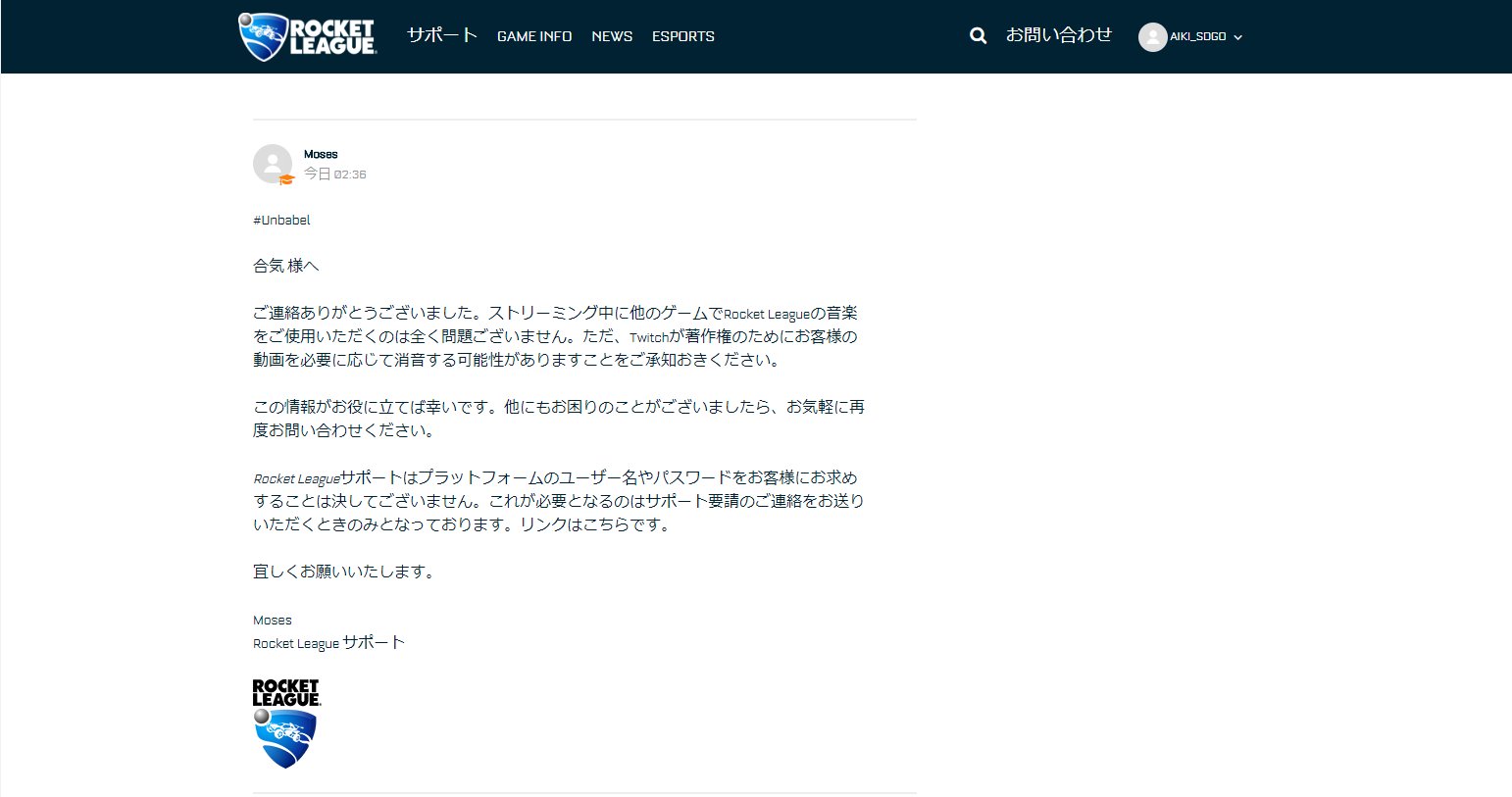Viewport: 1512px width, 797px height.
Task: Click the Moses signature name text
Action: pos(273,620)
